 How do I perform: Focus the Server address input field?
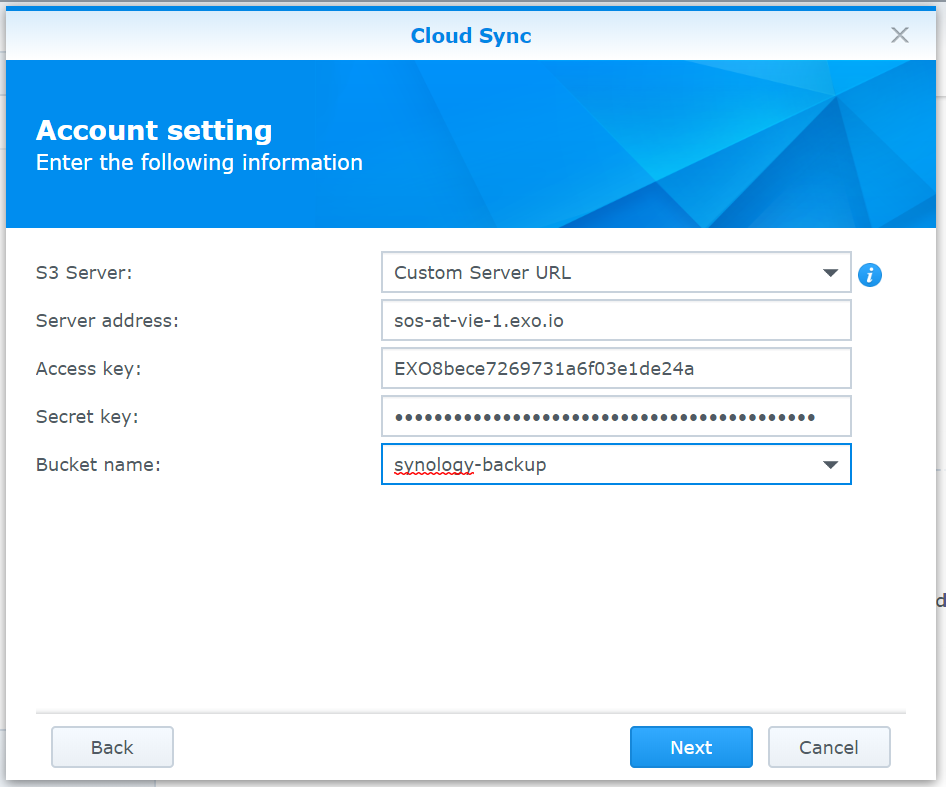(x=615, y=321)
